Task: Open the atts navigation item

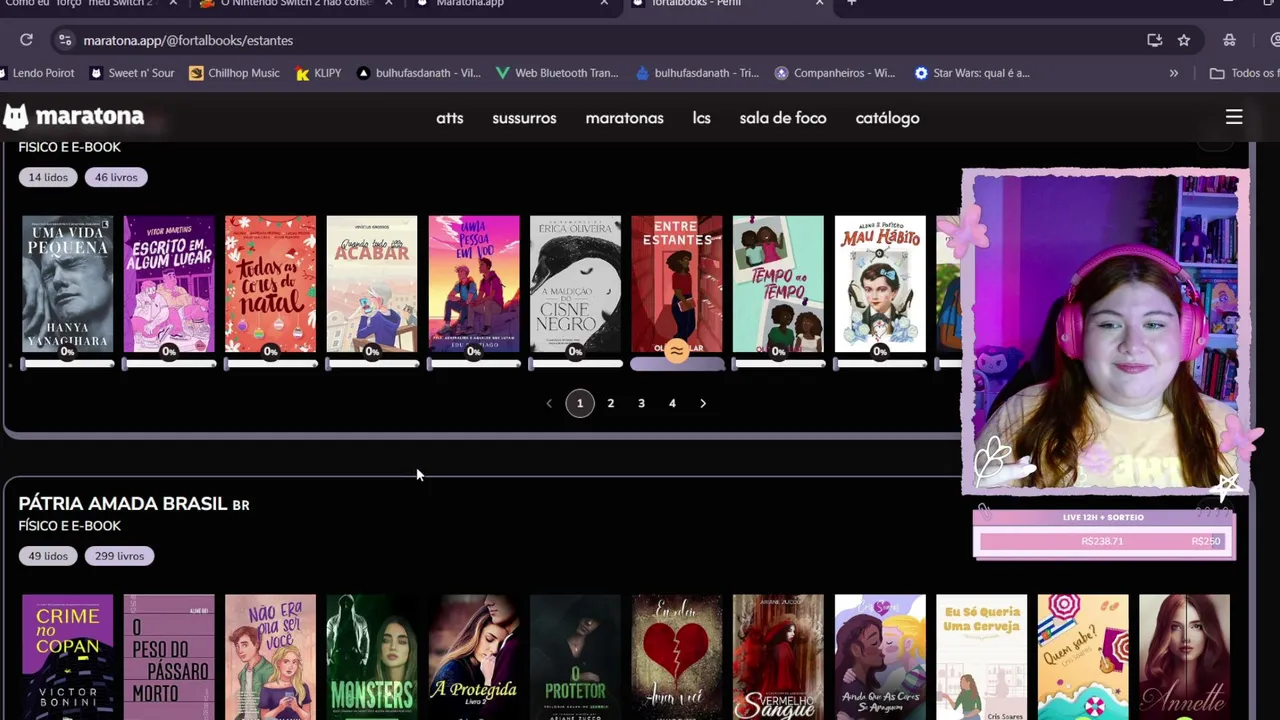Action: tap(450, 118)
